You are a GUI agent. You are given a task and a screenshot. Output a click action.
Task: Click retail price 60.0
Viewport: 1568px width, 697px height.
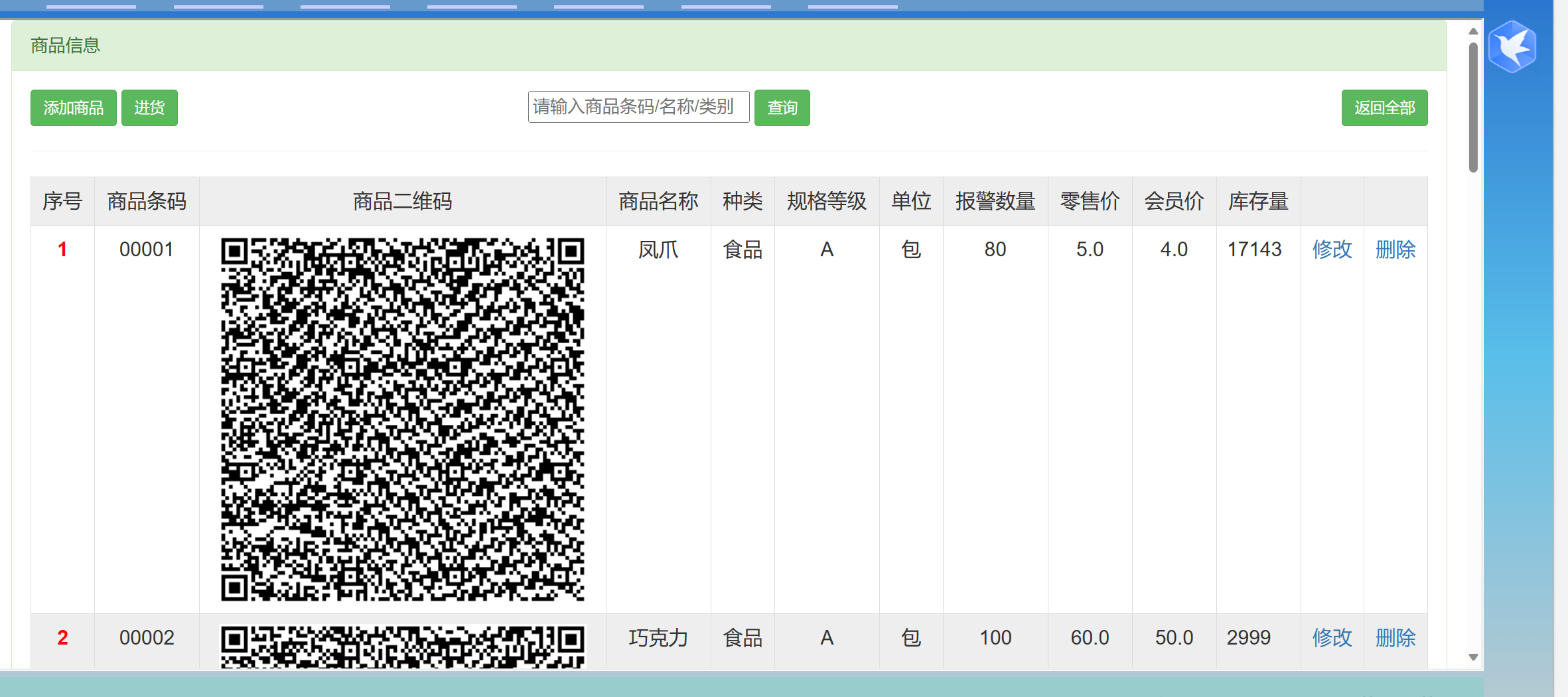1090,638
